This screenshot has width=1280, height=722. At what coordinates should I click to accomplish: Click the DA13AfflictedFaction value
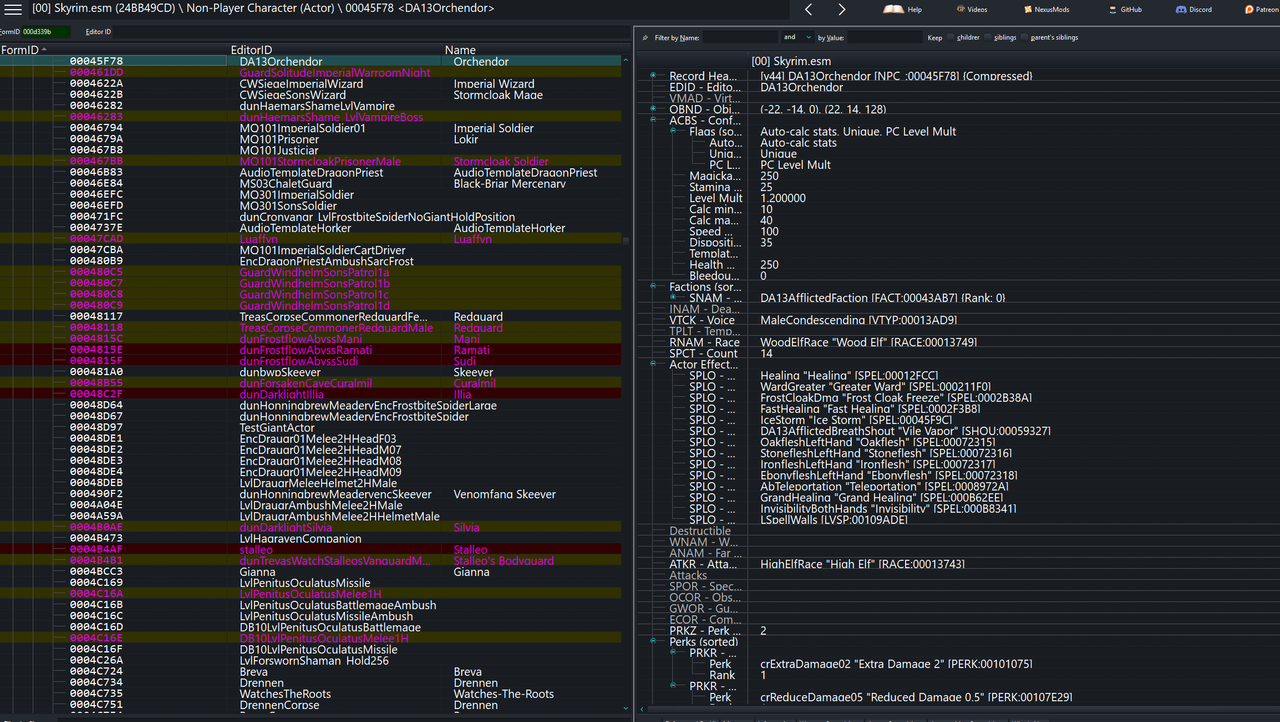coord(883,298)
